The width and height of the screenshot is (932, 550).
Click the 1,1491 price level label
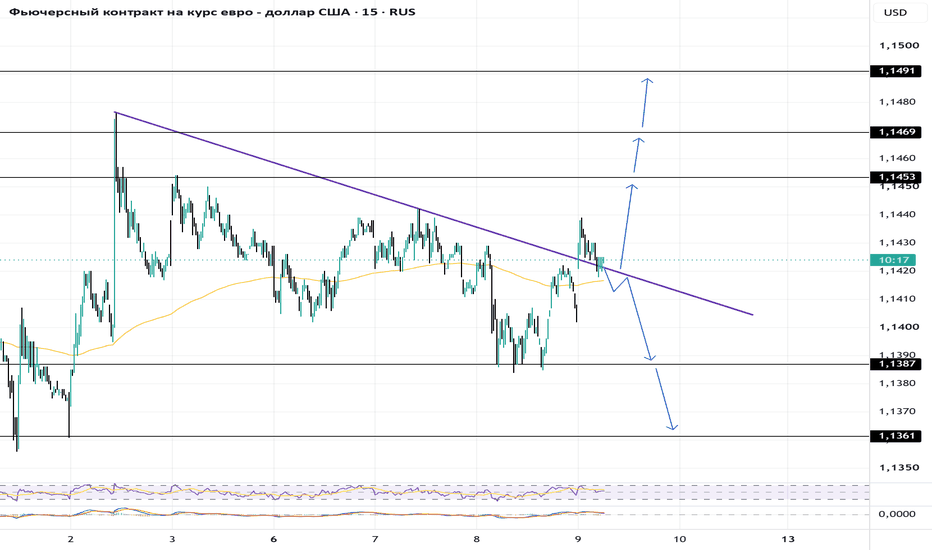coord(896,71)
